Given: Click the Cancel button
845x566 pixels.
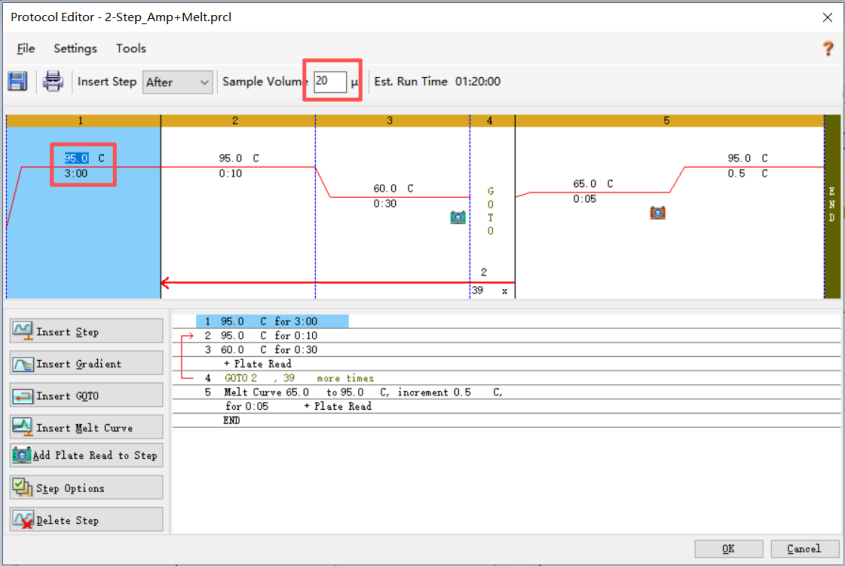Looking at the screenshot, I should point(803,548).
